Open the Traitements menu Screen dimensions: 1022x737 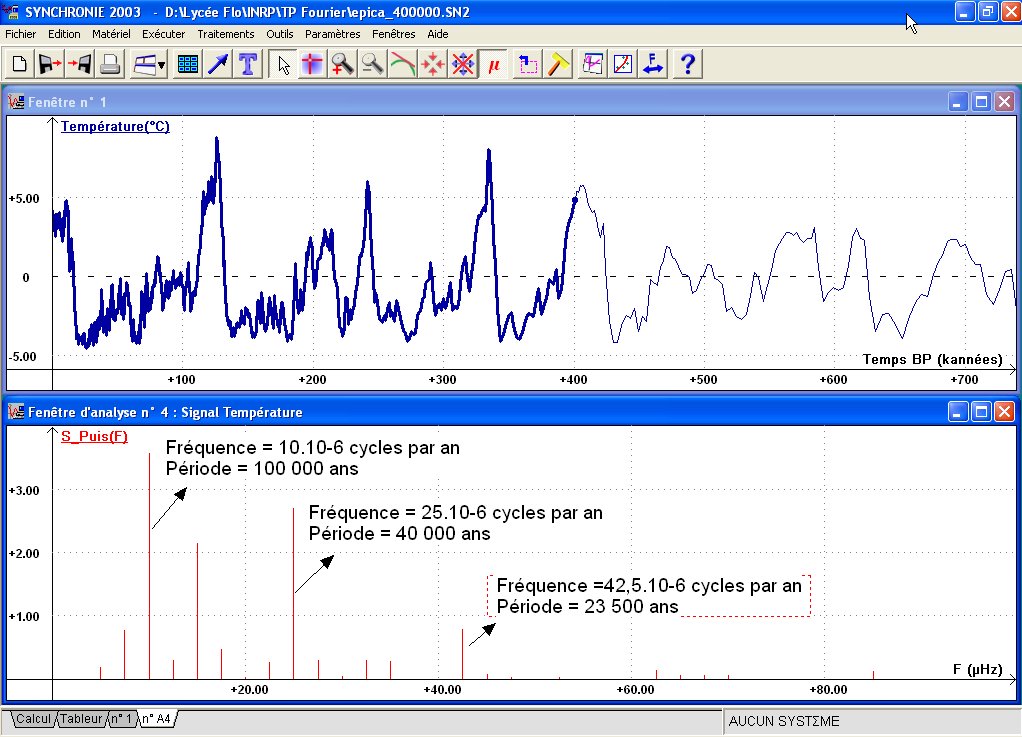[x=225, y=34]
